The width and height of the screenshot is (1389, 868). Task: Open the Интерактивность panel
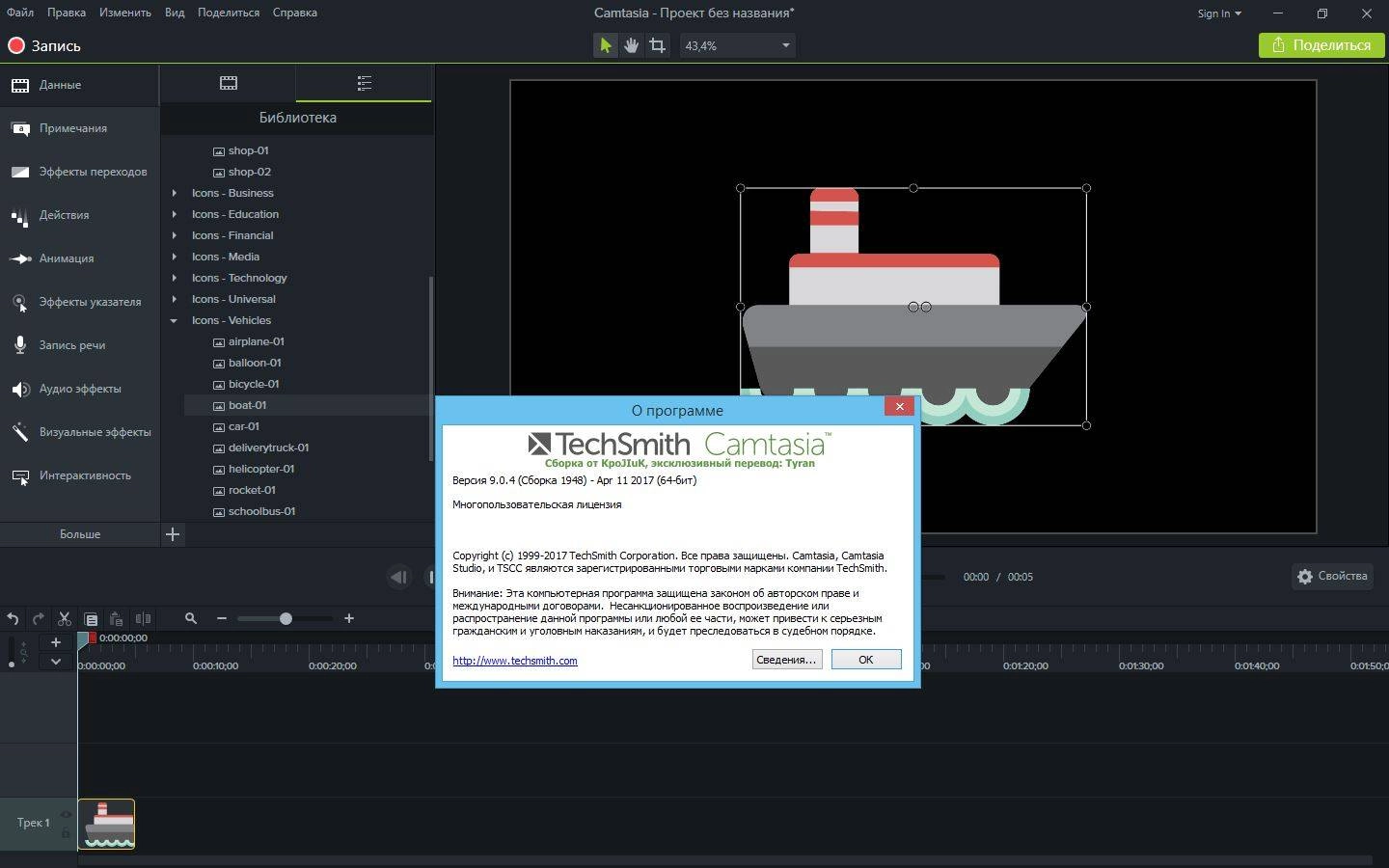click(79, 475)
